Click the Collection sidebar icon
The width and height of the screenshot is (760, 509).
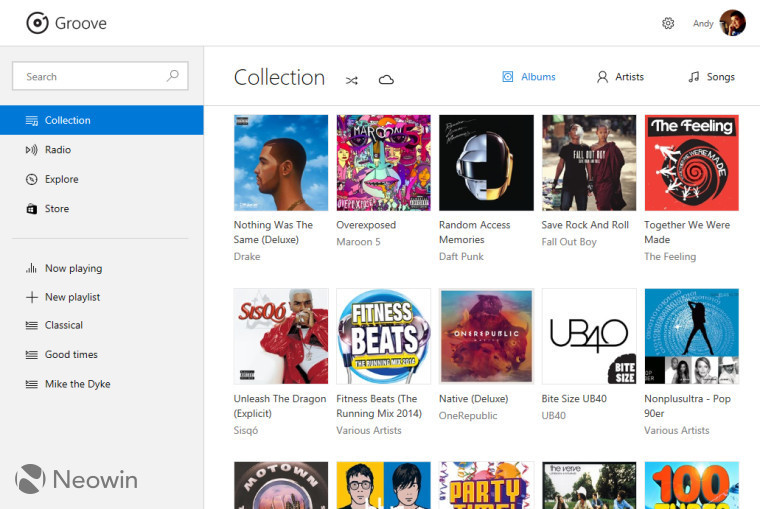coord(32,121)
